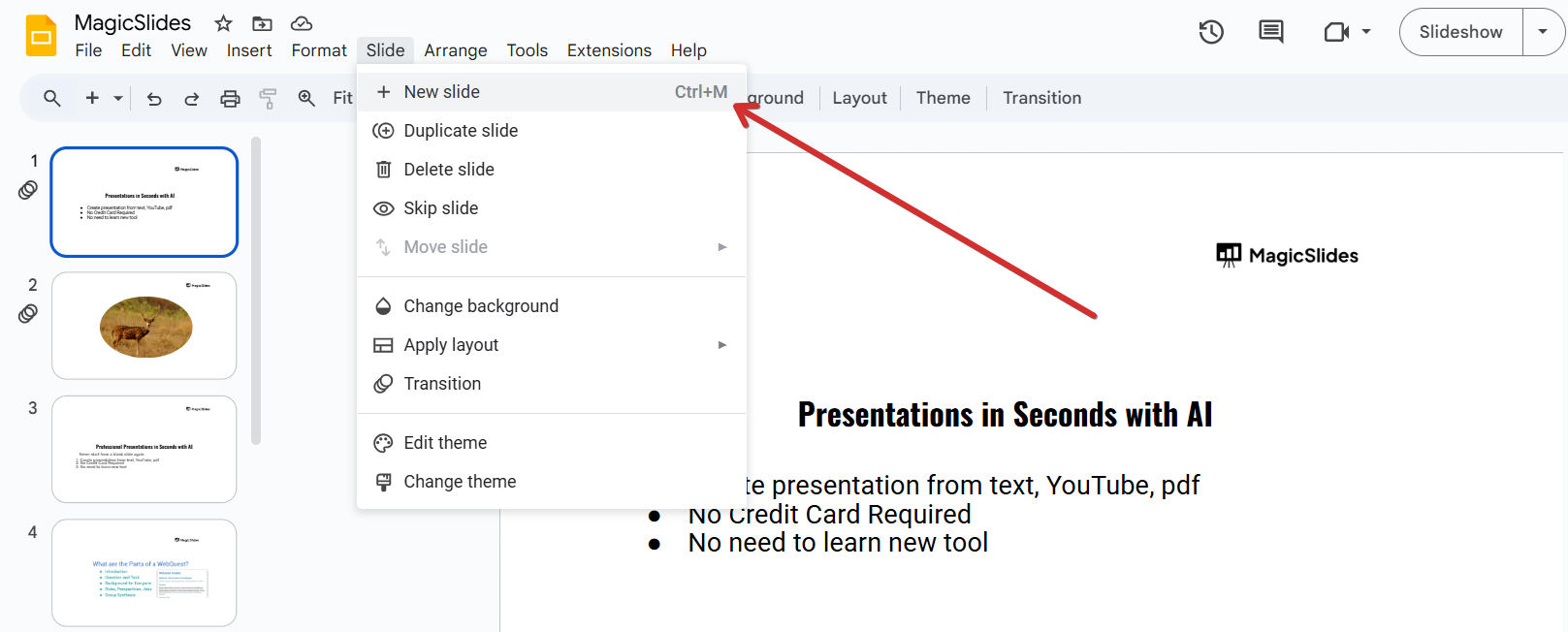Click the 'No Credit Card Required' bullet
The image size is (1568, 632).
pyautogui.click(x=830, y=514)
